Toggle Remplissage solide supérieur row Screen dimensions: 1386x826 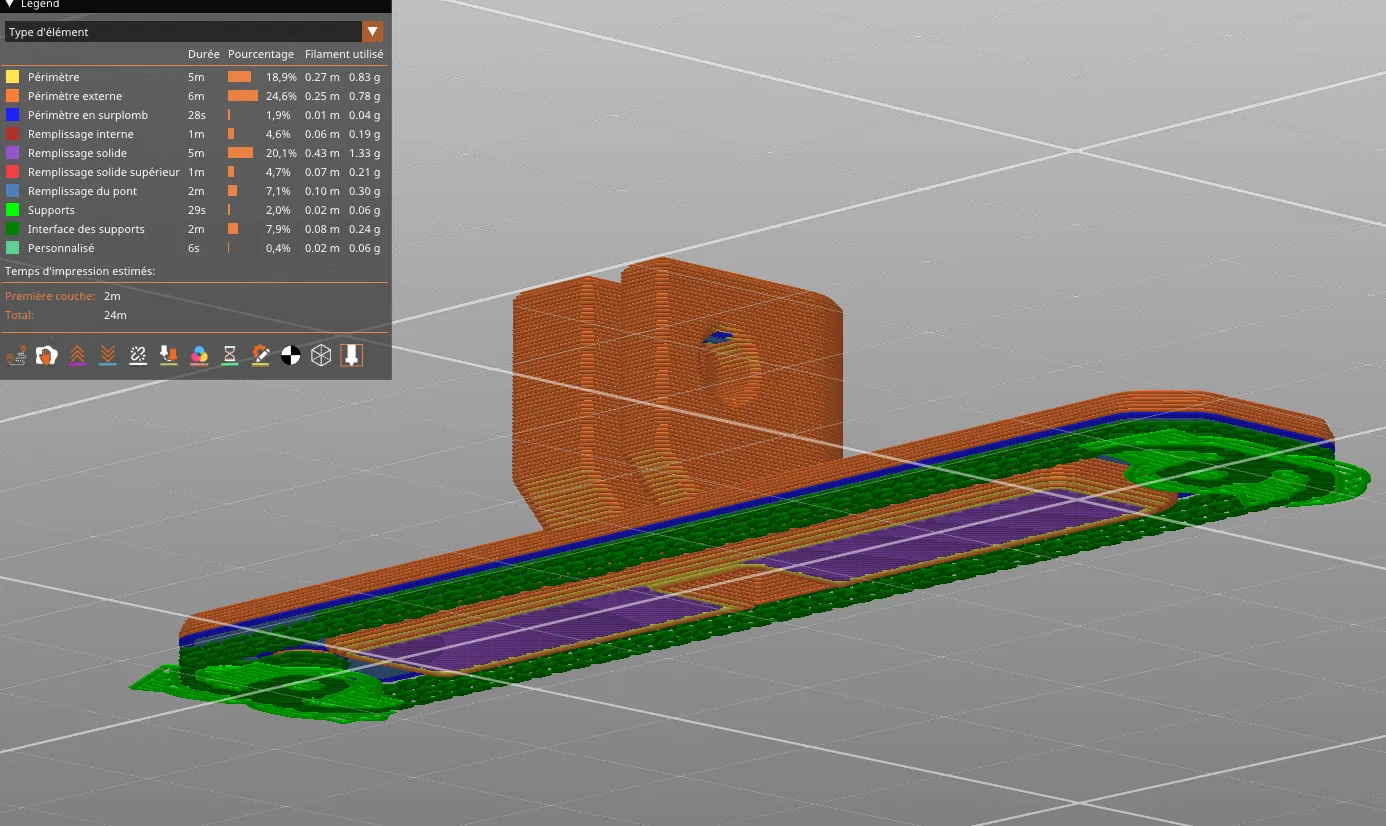point(194,172)
